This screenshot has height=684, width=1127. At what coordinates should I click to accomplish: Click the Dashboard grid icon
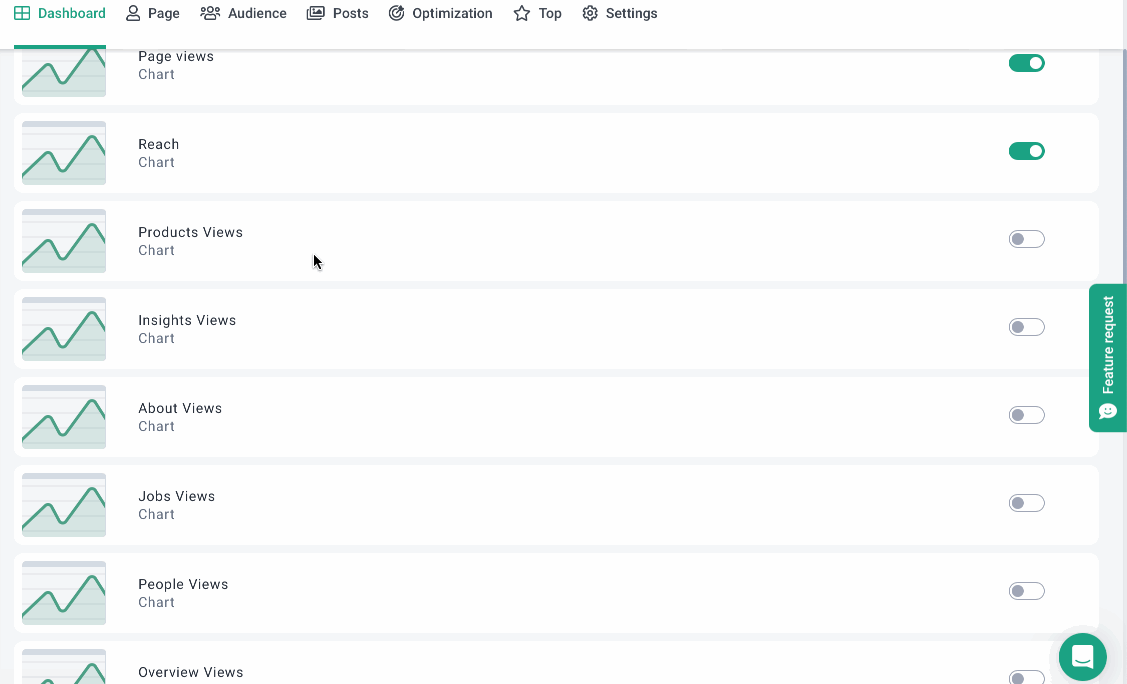tap(22, 14)
